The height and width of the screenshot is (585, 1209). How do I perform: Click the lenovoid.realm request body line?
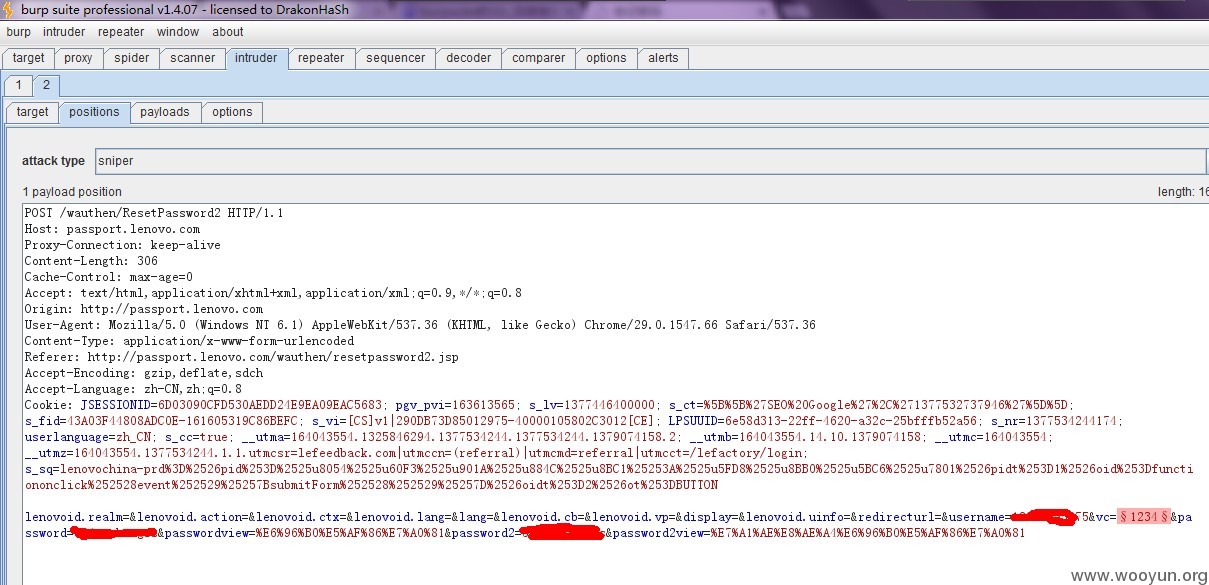608,517
